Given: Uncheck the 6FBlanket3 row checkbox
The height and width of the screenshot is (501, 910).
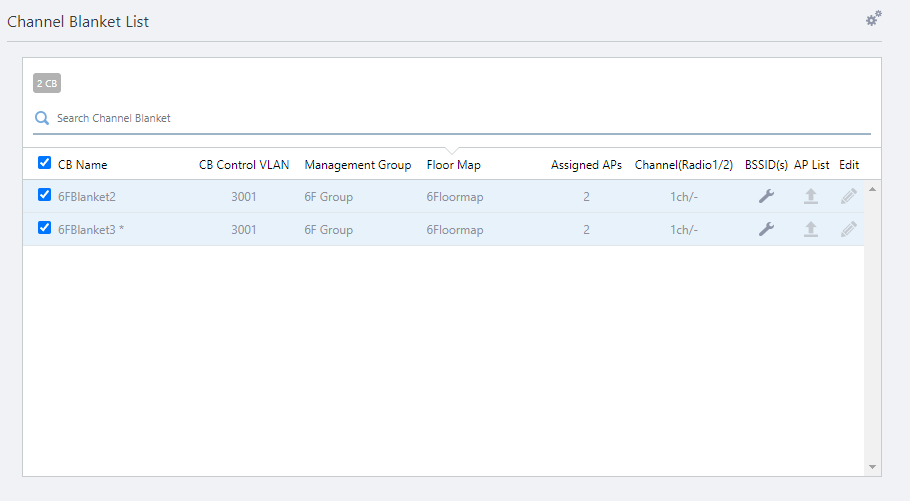Looking at the screenshot, I should pyautogui.click(x=44, y=228).
